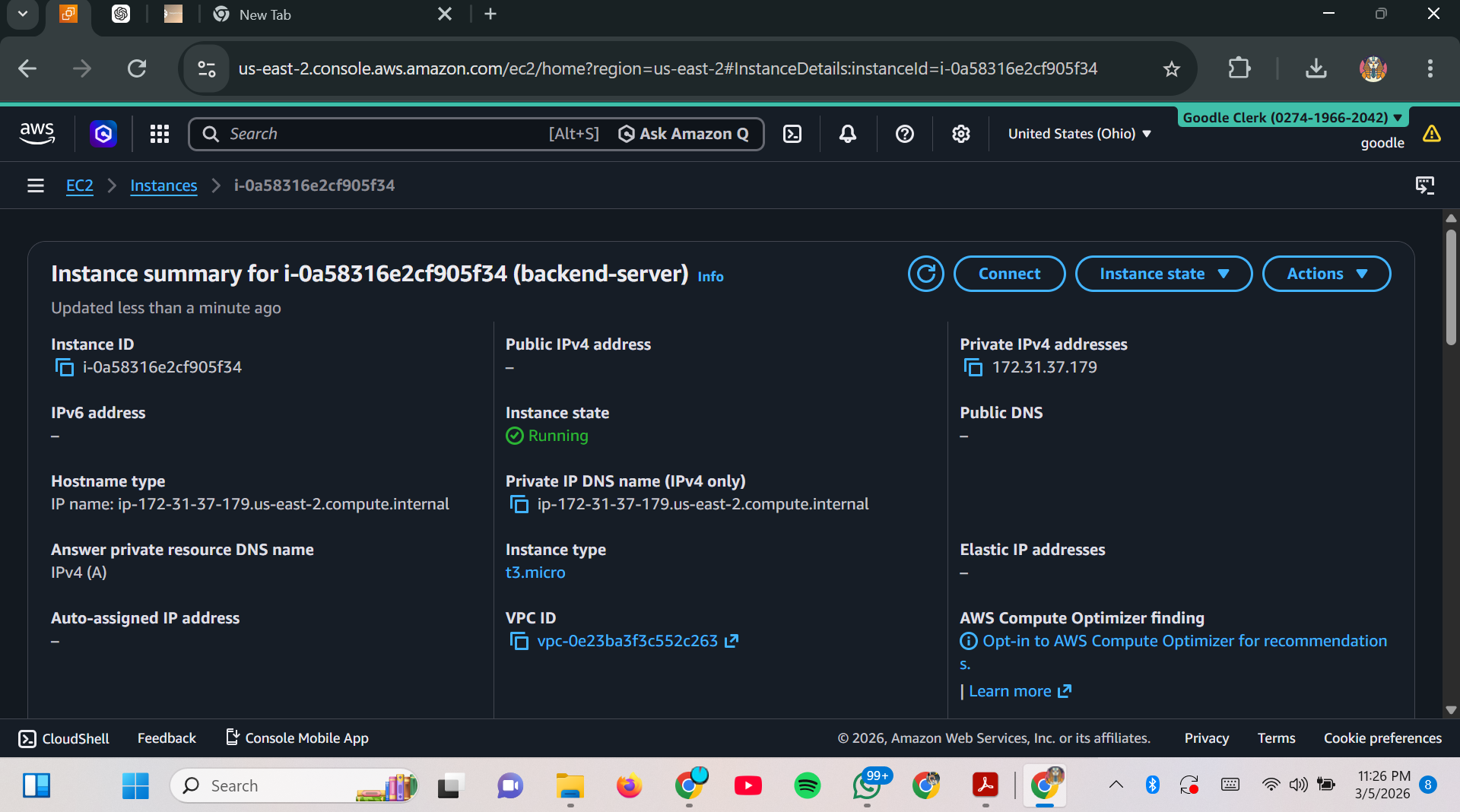Open the Chrome three-dot menu

pos(1430,68)
